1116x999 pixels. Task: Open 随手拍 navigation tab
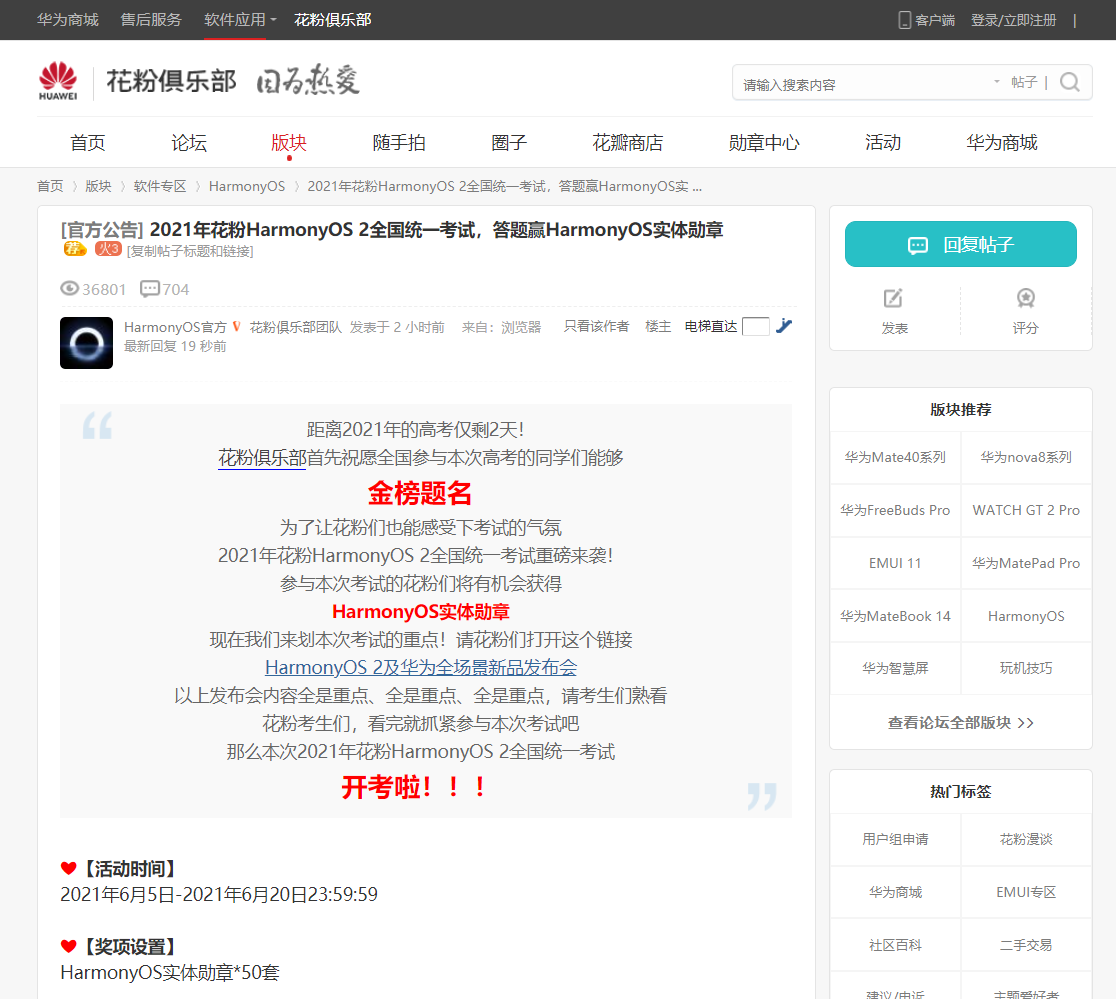point(399,143)
